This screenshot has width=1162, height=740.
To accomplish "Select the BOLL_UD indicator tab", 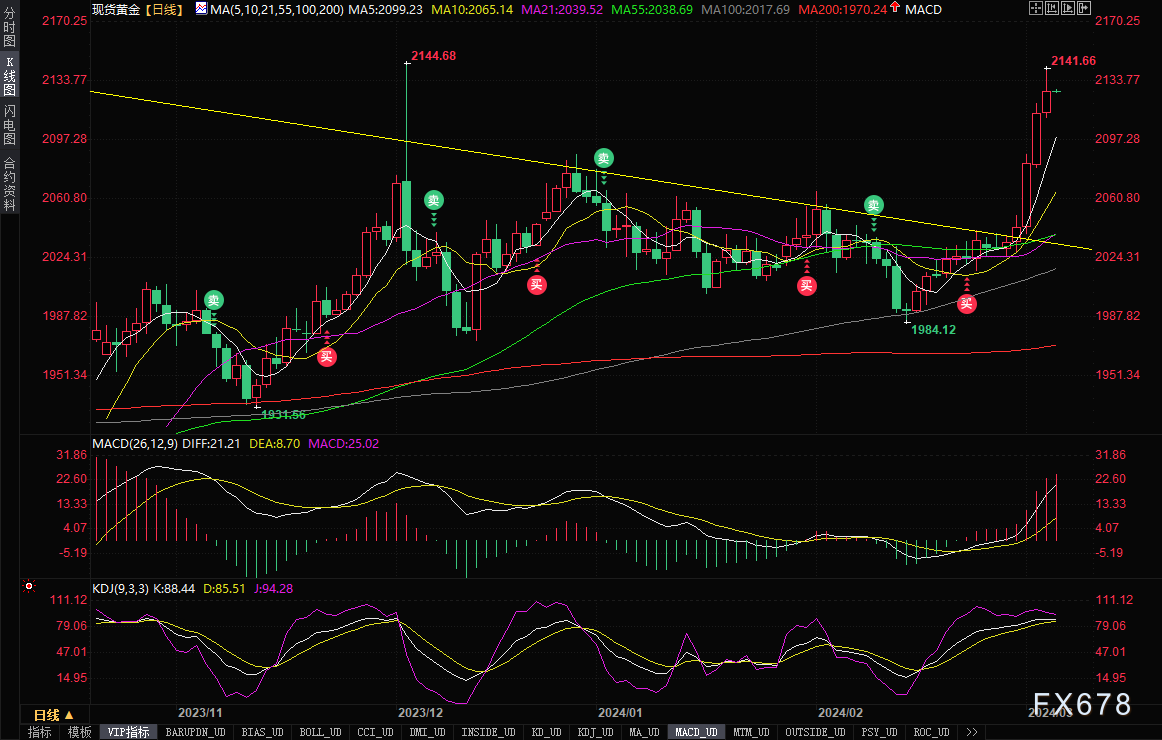I will (x=320, y=732).
